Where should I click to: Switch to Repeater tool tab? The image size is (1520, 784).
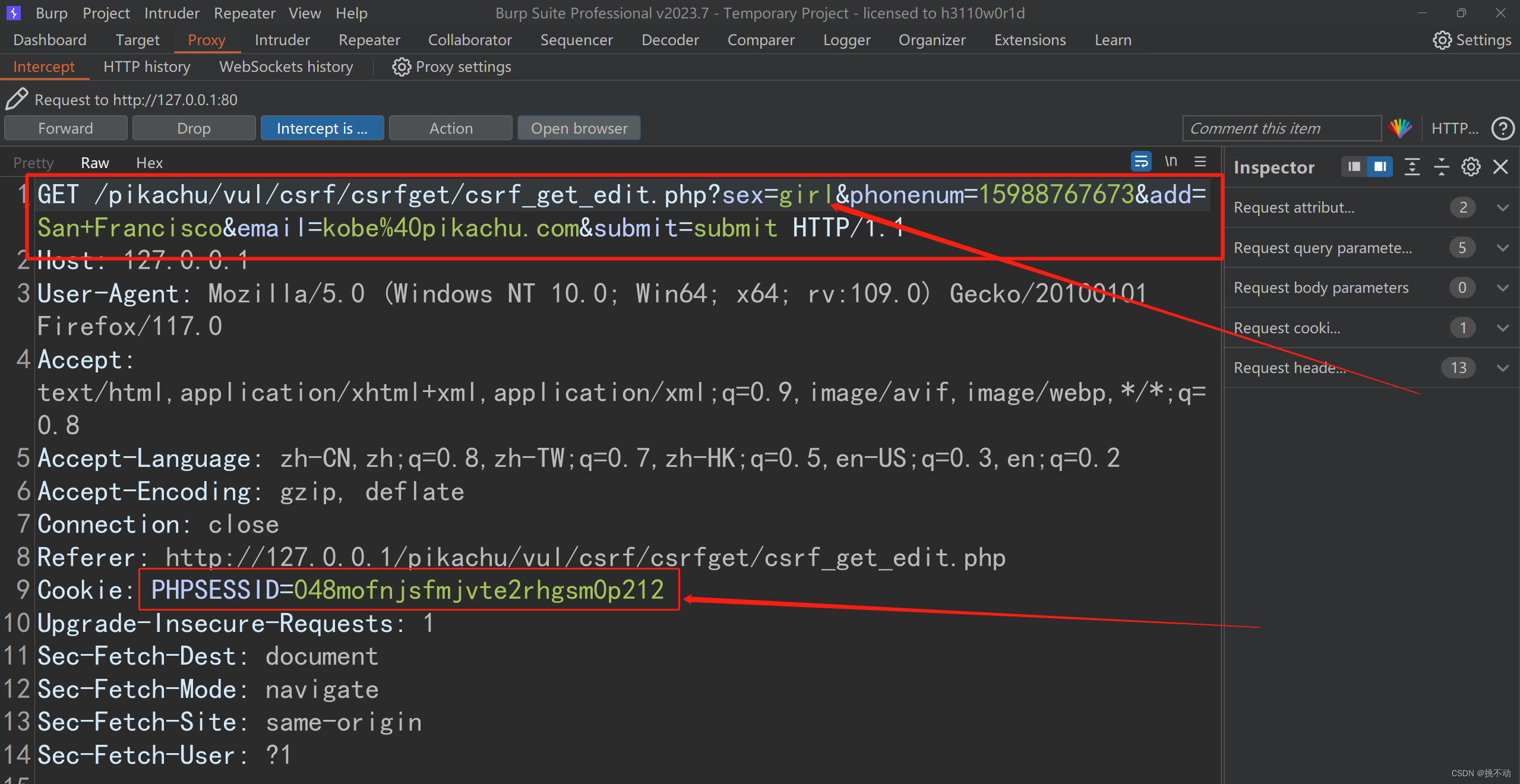[369, 40]
